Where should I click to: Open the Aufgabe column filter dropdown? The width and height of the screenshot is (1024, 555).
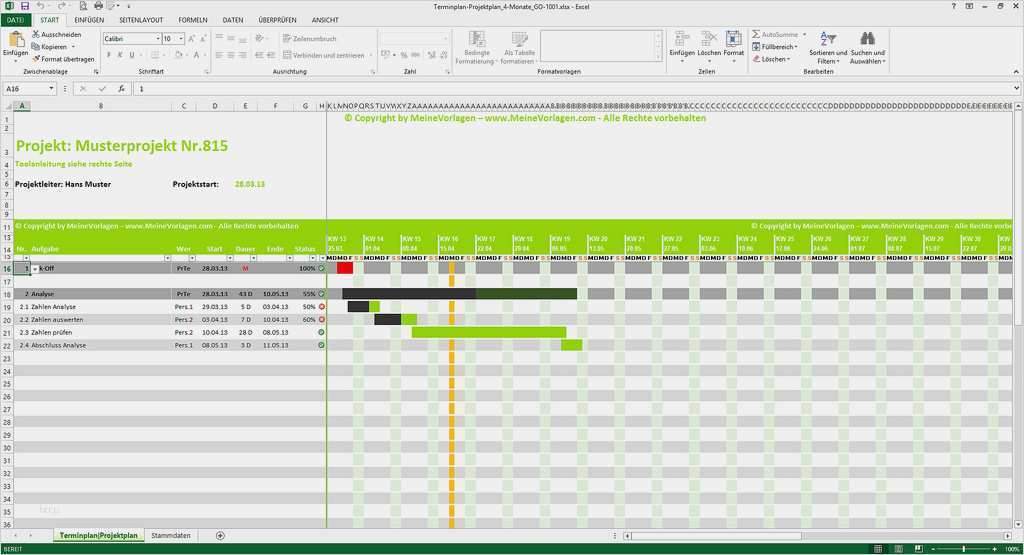(167, 258)
